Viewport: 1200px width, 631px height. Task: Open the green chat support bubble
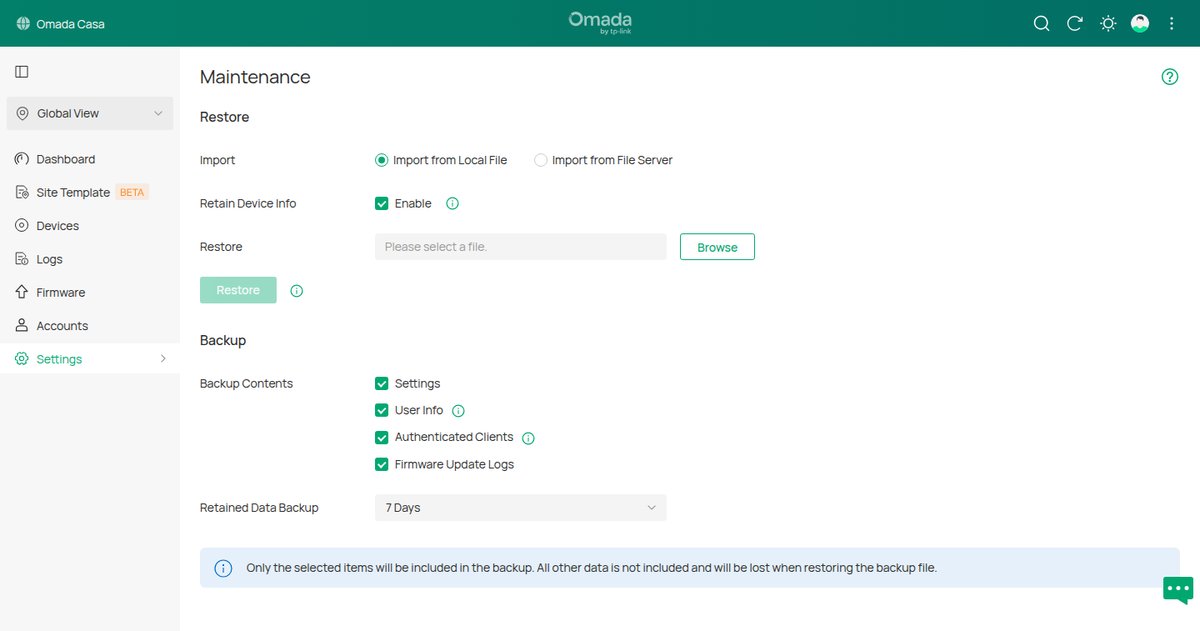[x=1178, y=590]
